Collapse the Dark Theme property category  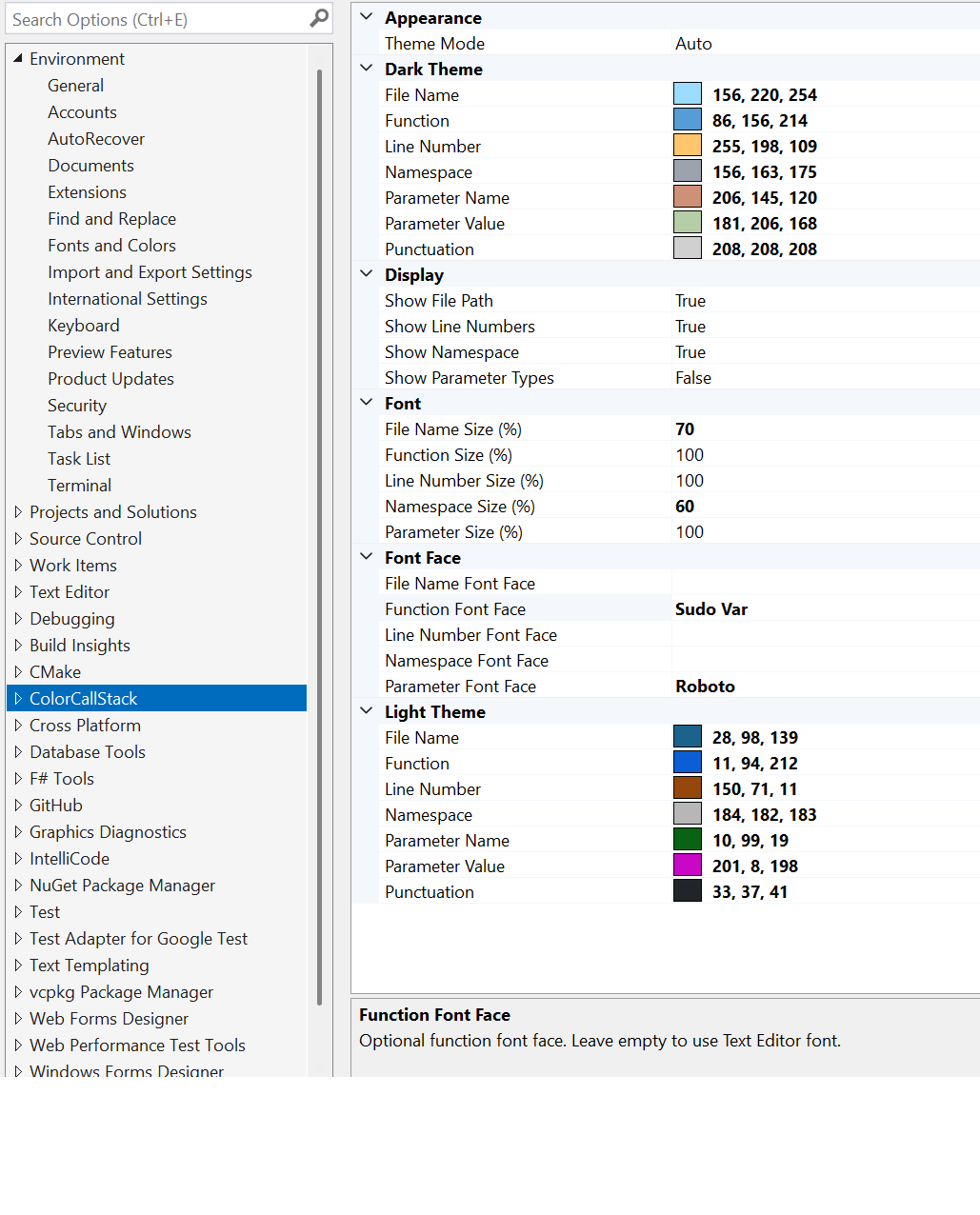coord(367,69)
